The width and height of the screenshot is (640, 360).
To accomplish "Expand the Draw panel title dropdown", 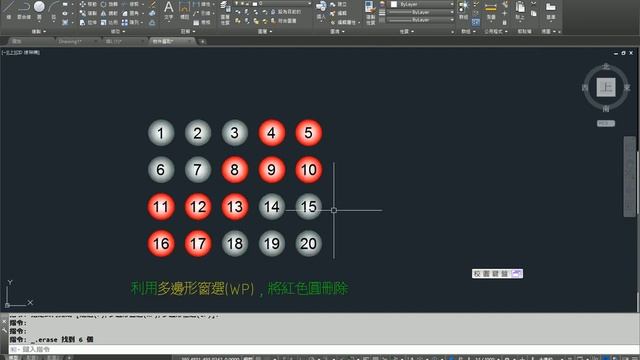I will [x=39, y=31].
